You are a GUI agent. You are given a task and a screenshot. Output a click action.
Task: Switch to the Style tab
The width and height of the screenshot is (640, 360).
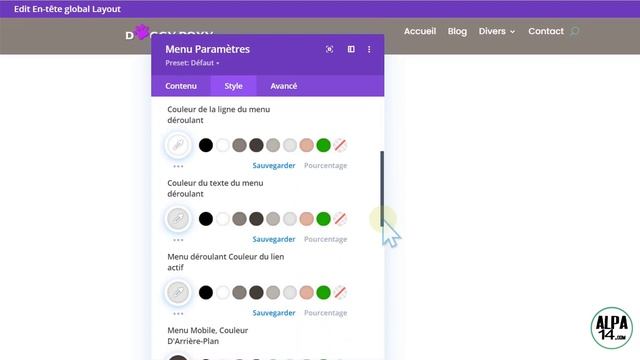[233, 86]
